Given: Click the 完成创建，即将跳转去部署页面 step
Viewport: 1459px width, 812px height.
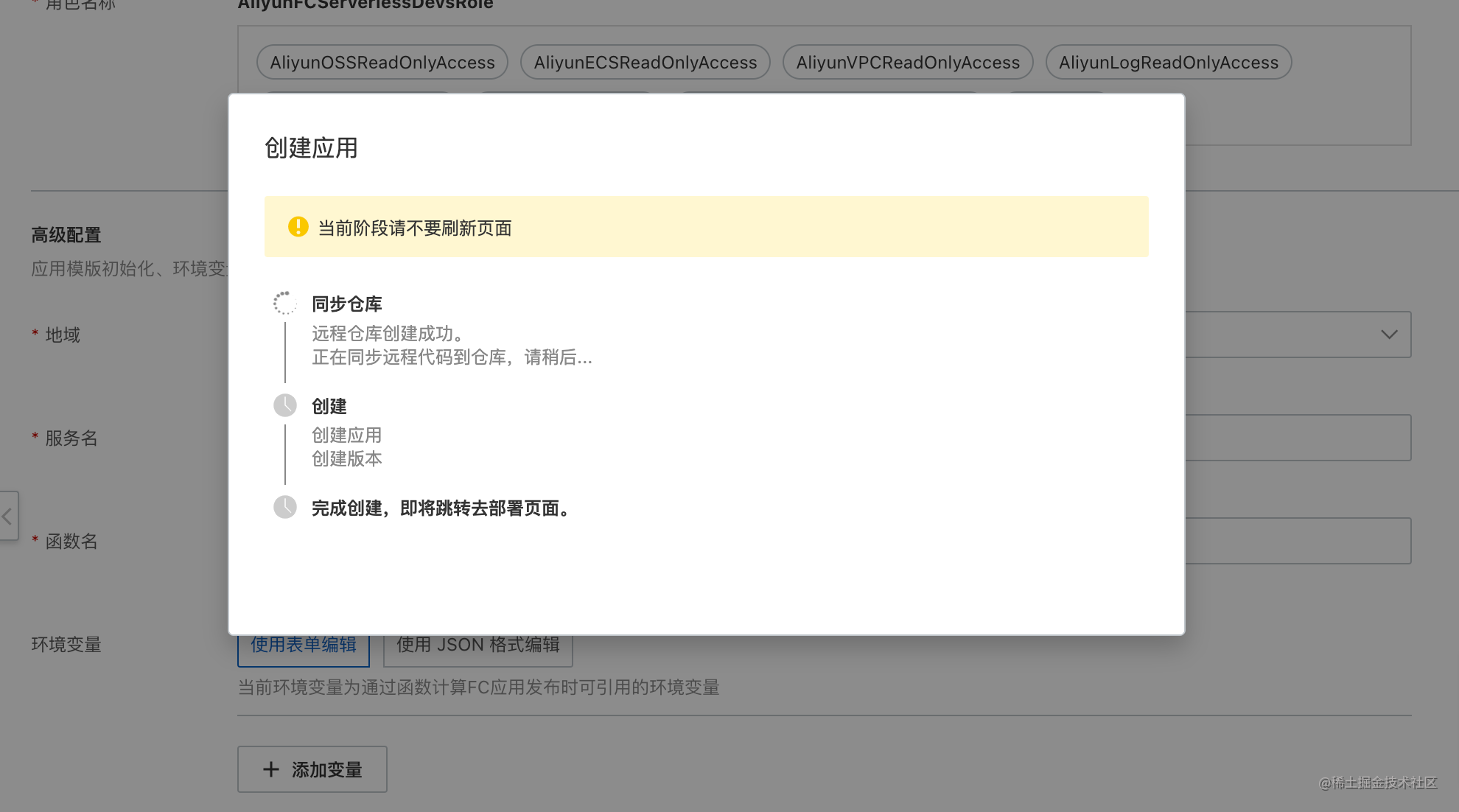Looking at the screenshot, I should pyautogui.click(x=441, y=508).
